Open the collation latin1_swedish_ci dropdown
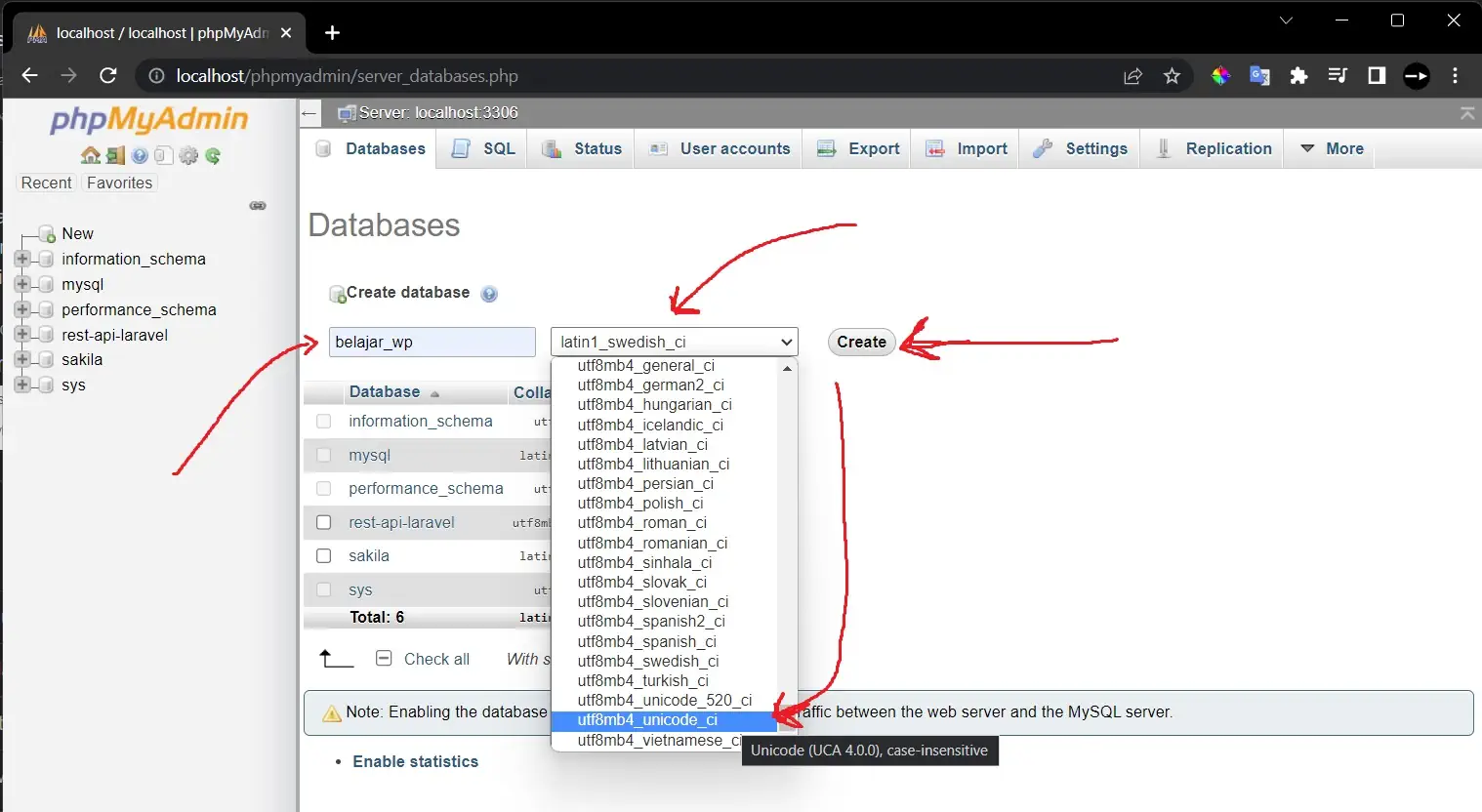 [x=675, y=343]
